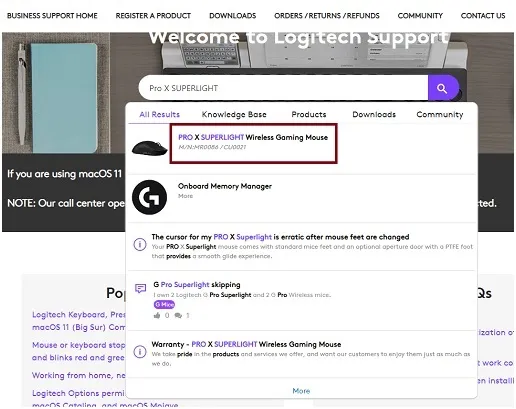Select the All Results tab
This screenshot has width=516, height=409.
pyautogui.click(x=160, y=114)
